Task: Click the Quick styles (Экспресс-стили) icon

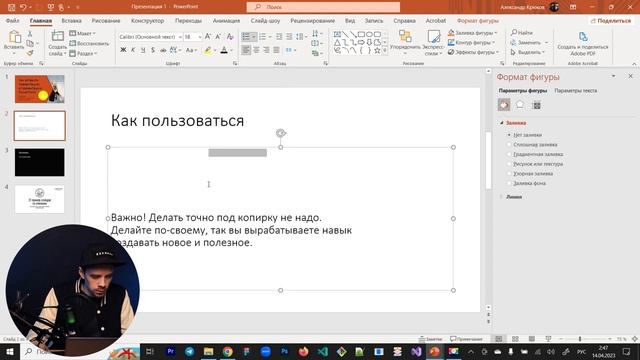Action: tap(433, 37)
